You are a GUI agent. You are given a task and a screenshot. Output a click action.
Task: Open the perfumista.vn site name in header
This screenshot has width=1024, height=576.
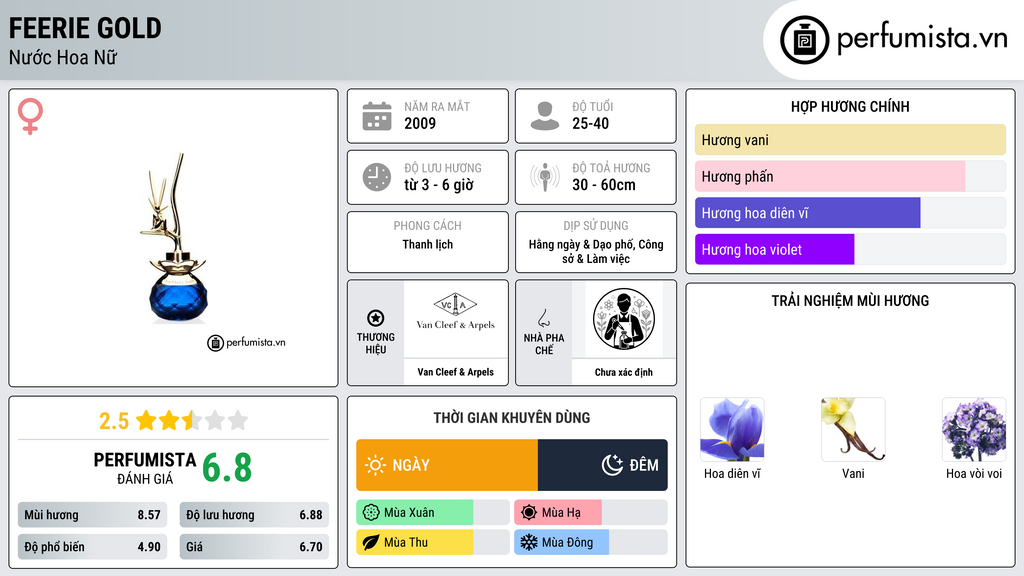coord(922,39)
